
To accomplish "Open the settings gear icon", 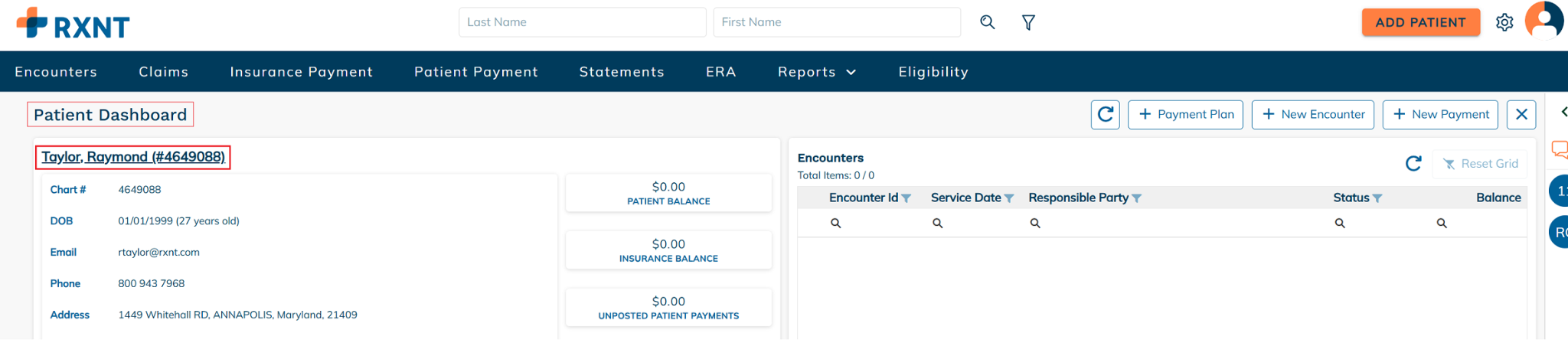I will (1504, 22).
